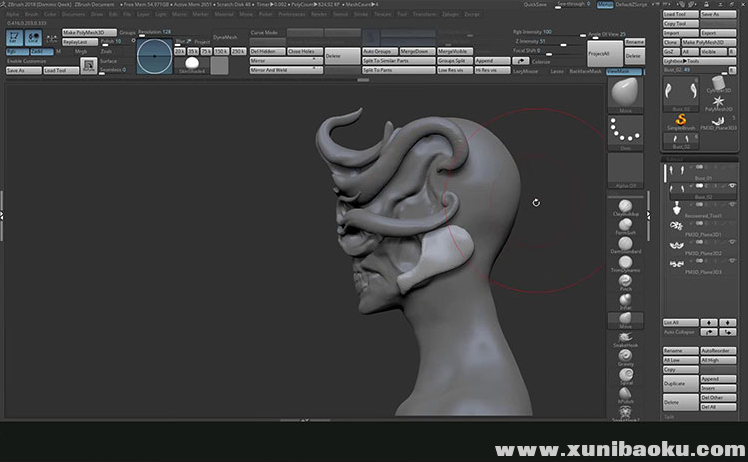The image size is (748, 462).
Task: Expand Lightbox Tools
Action: pos(684,61)
